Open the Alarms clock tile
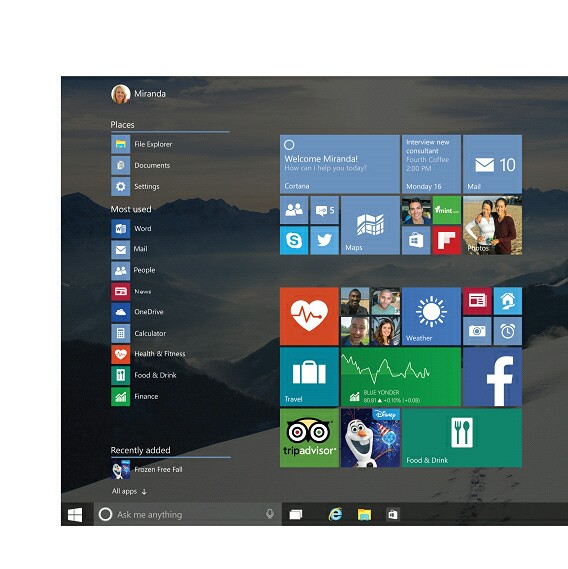Image resolution: width=568 pixels, height=569 pixels. coord(508,331)
